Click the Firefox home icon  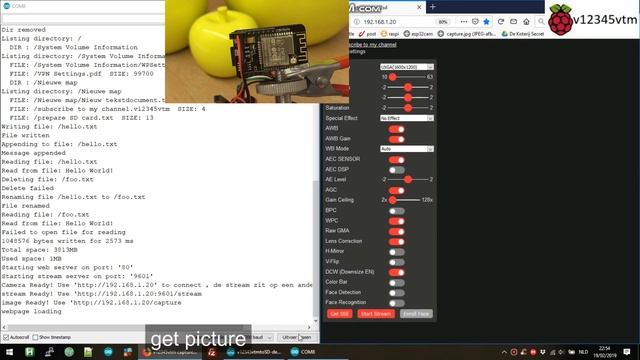527,22
